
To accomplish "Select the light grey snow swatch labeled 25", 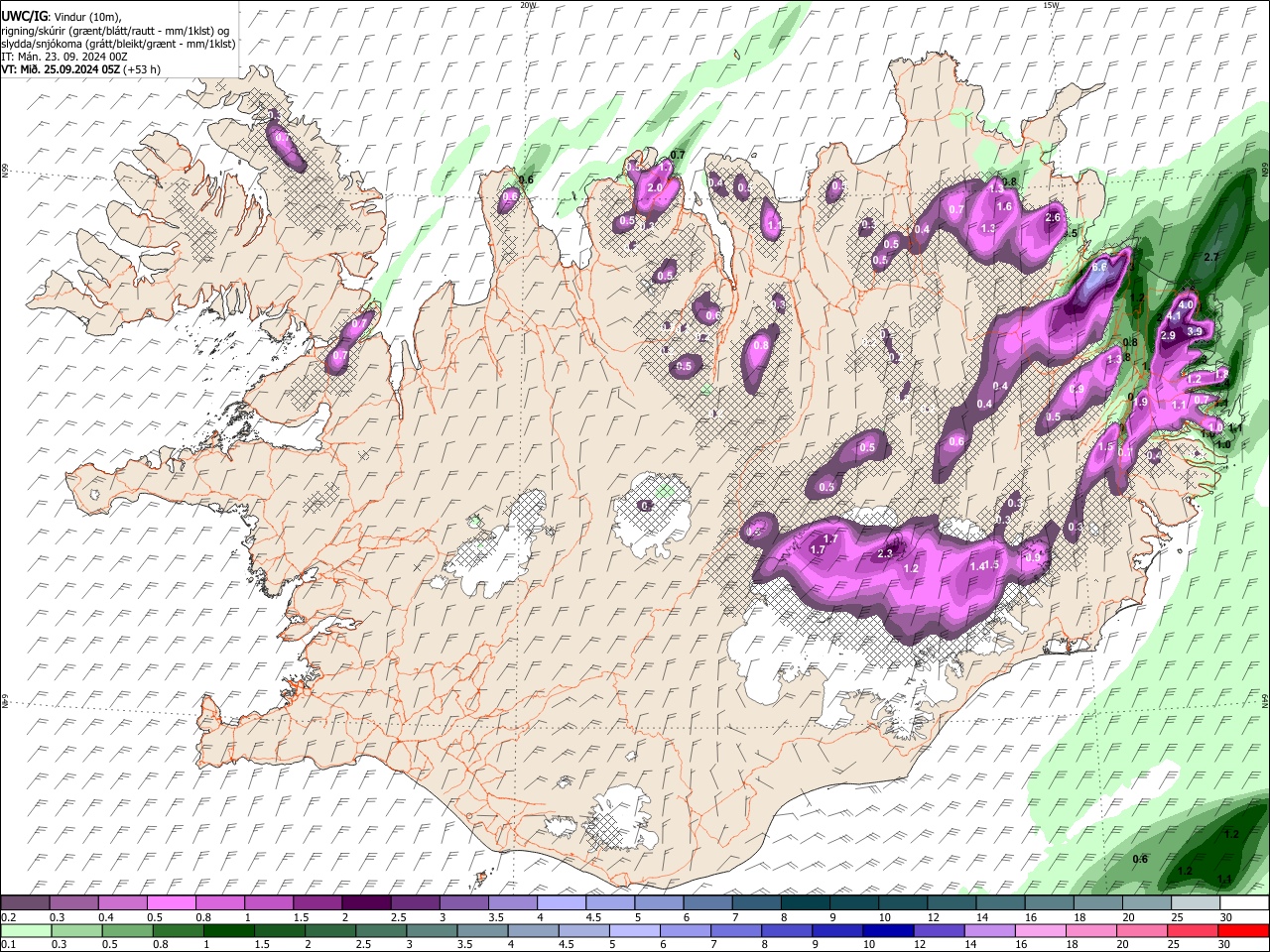I will (1196, 902).
